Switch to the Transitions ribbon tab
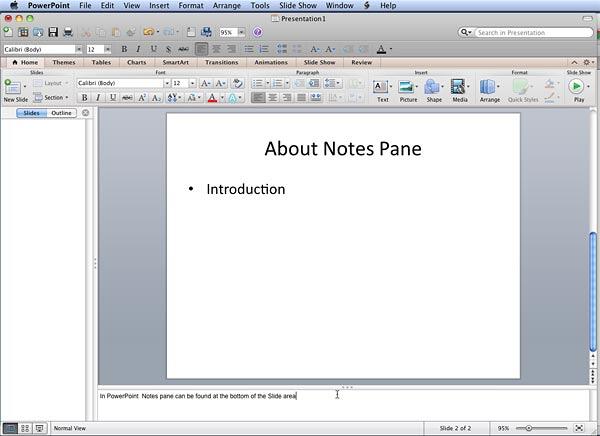The height and width of the screenshot is (436, 600). coord(221,62)
